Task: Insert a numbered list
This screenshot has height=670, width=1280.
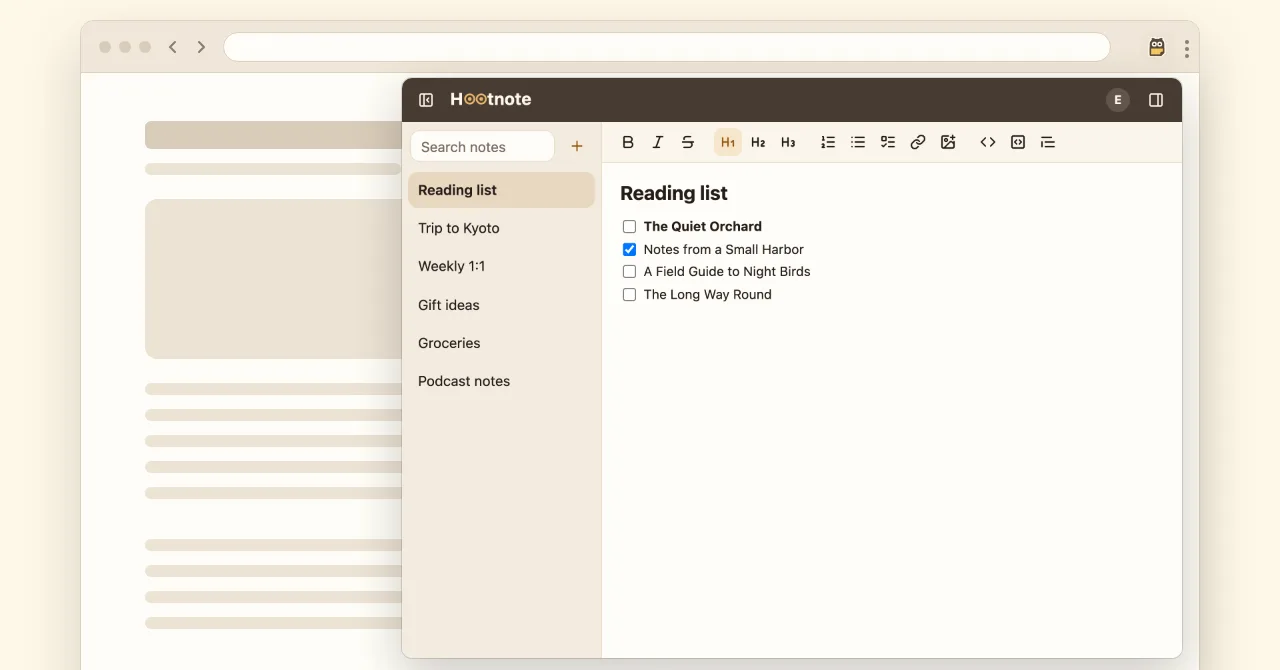Action: click(x=828, y=142)
